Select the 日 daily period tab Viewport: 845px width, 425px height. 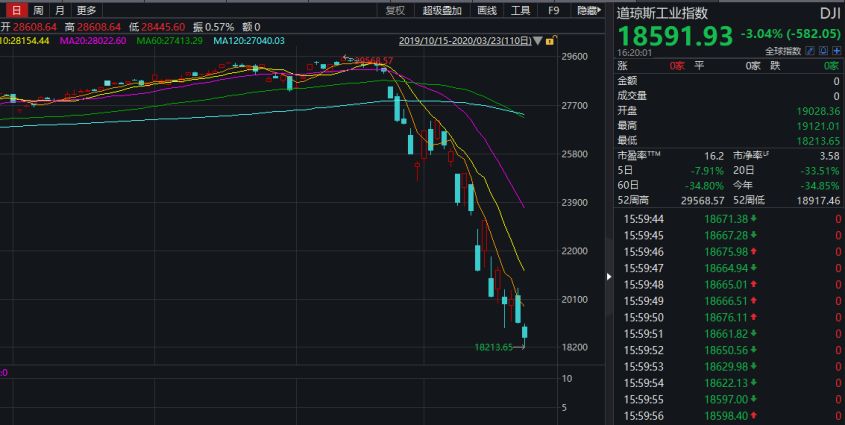(x=15, y=10)
